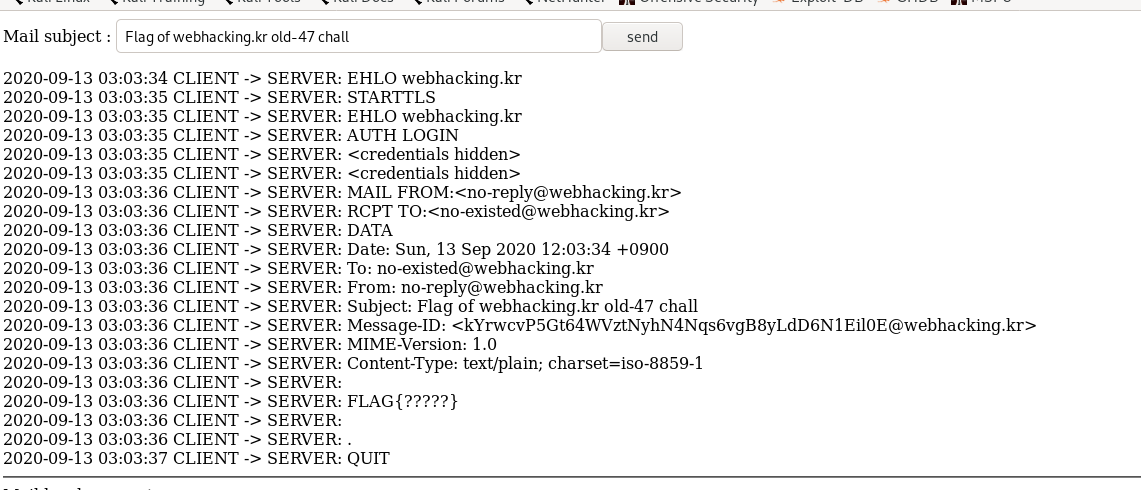Click the STARTTLS log entry
Viewport: 1141px width, 490px height.
[219, 98]
